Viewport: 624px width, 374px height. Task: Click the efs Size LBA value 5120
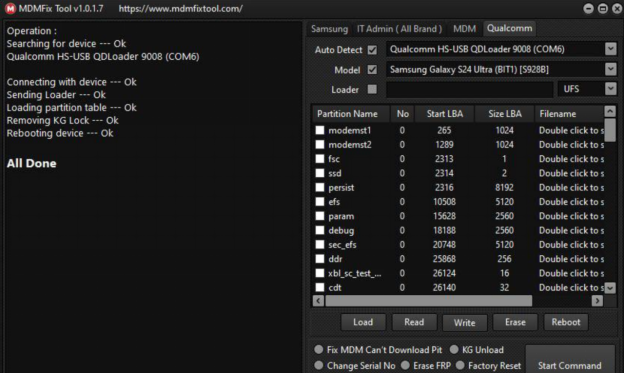[x=504, y=202]
